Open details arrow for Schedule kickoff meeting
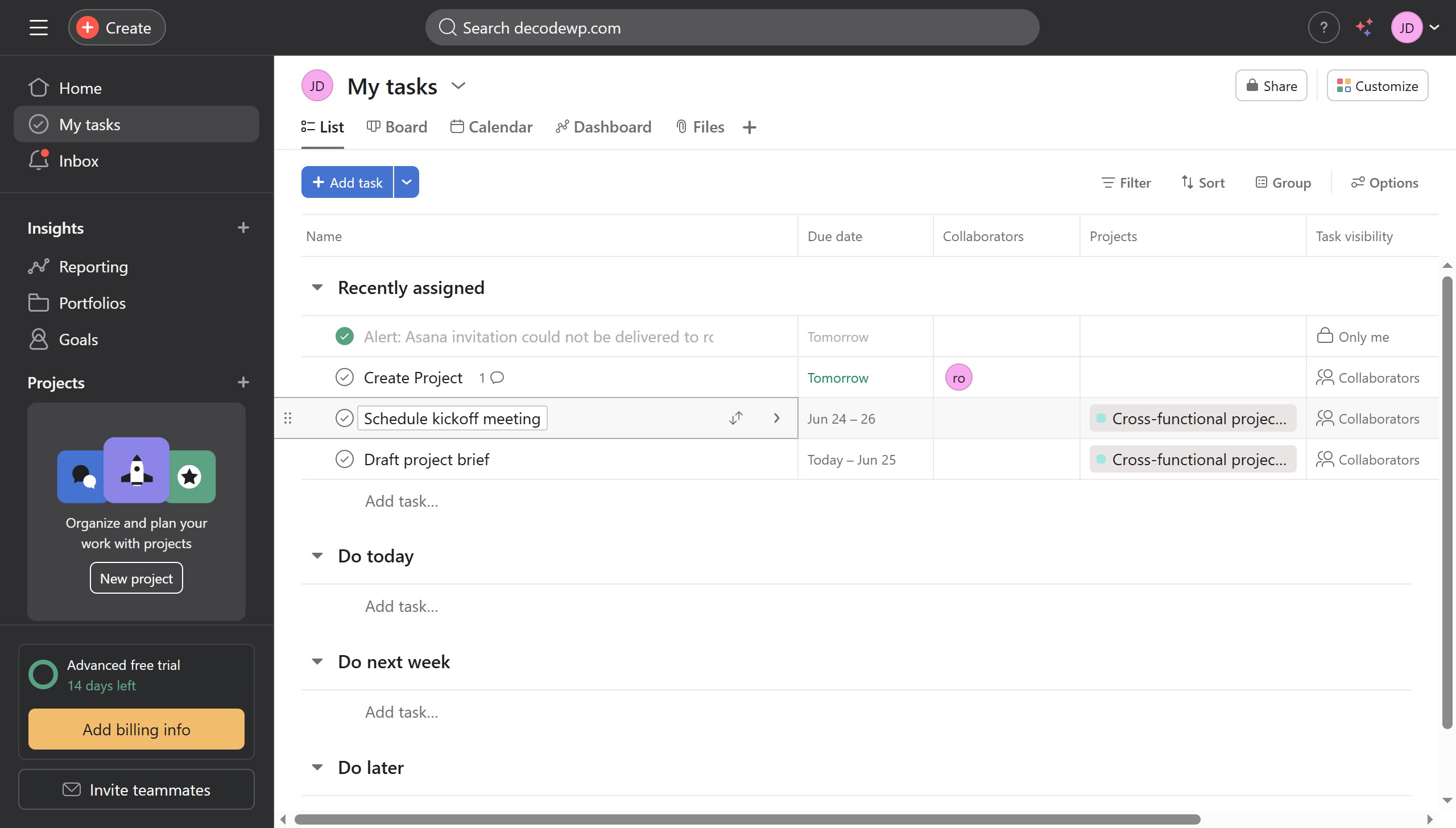This screenshot has height=828, width=1456. tap(777, 418)
